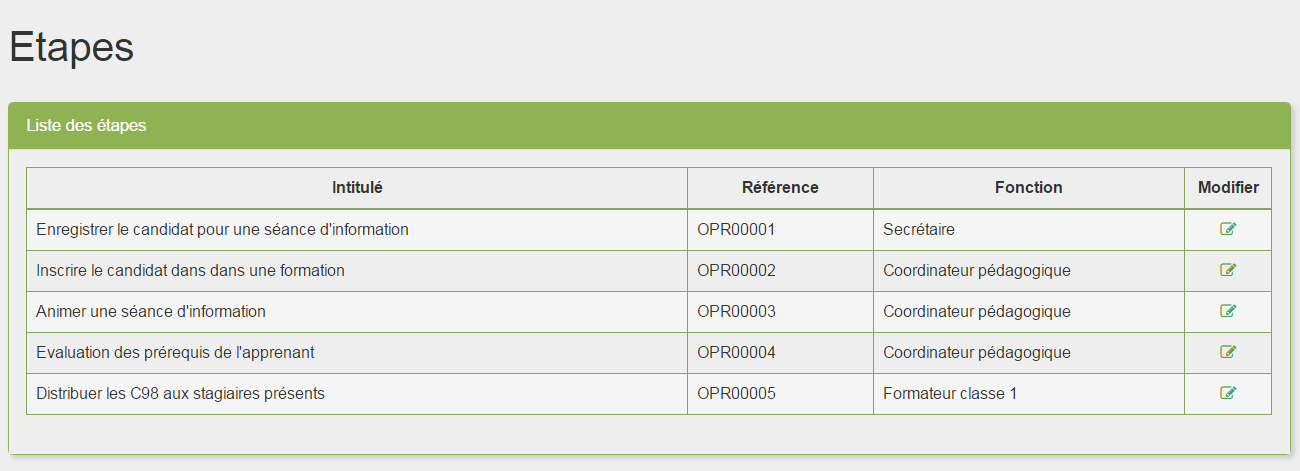Select the Secrétaire function cell
Screen dimensions: 1300x471
point(1029,229)
